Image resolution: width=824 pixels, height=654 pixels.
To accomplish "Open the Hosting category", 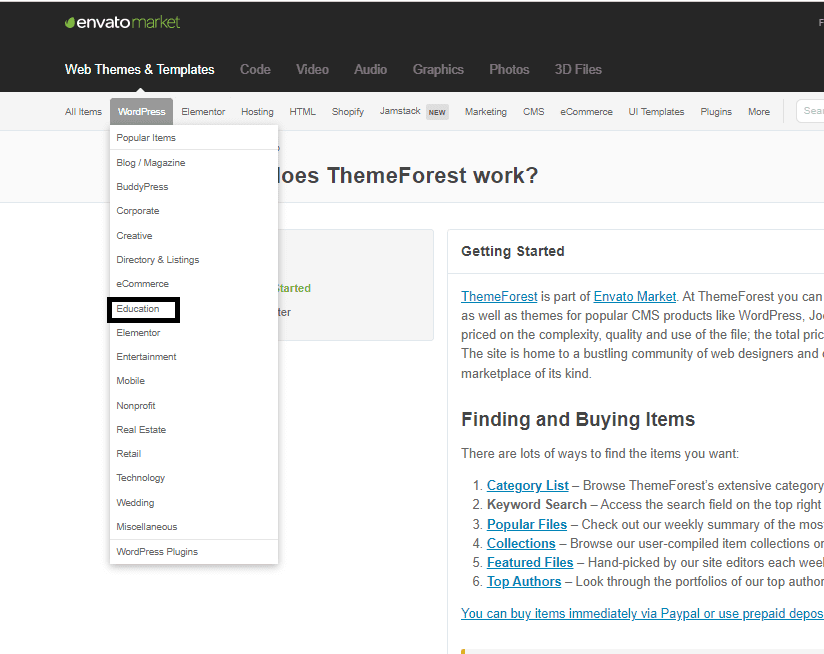I will (x=257, y=111).
